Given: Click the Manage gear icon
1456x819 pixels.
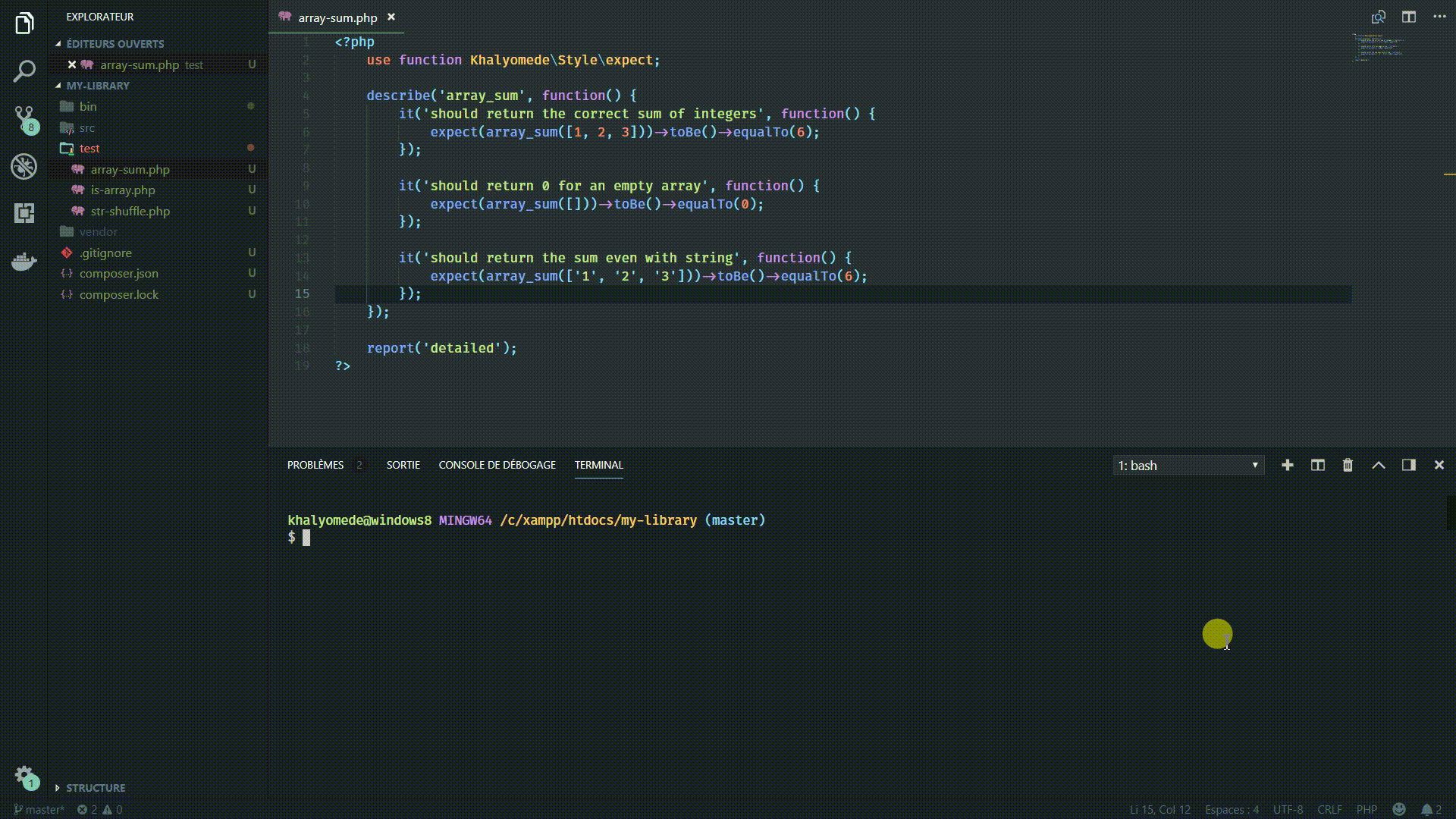Looking at the screenshot, I should pos(24,775).
